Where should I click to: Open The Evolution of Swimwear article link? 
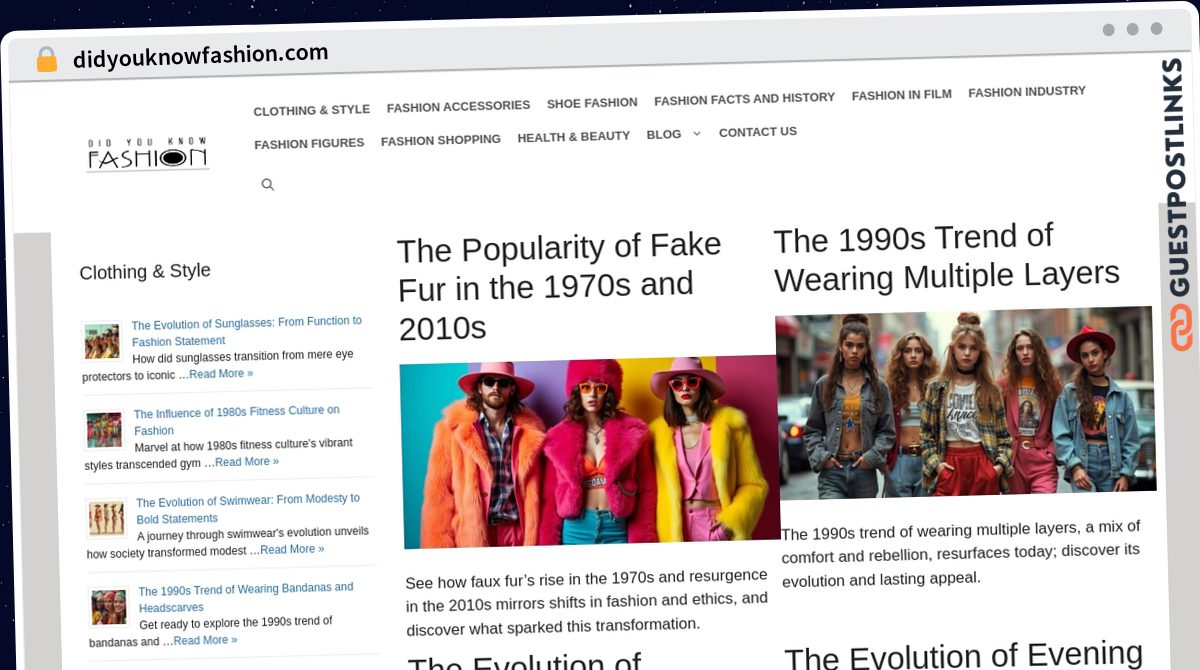click(247, 508)
